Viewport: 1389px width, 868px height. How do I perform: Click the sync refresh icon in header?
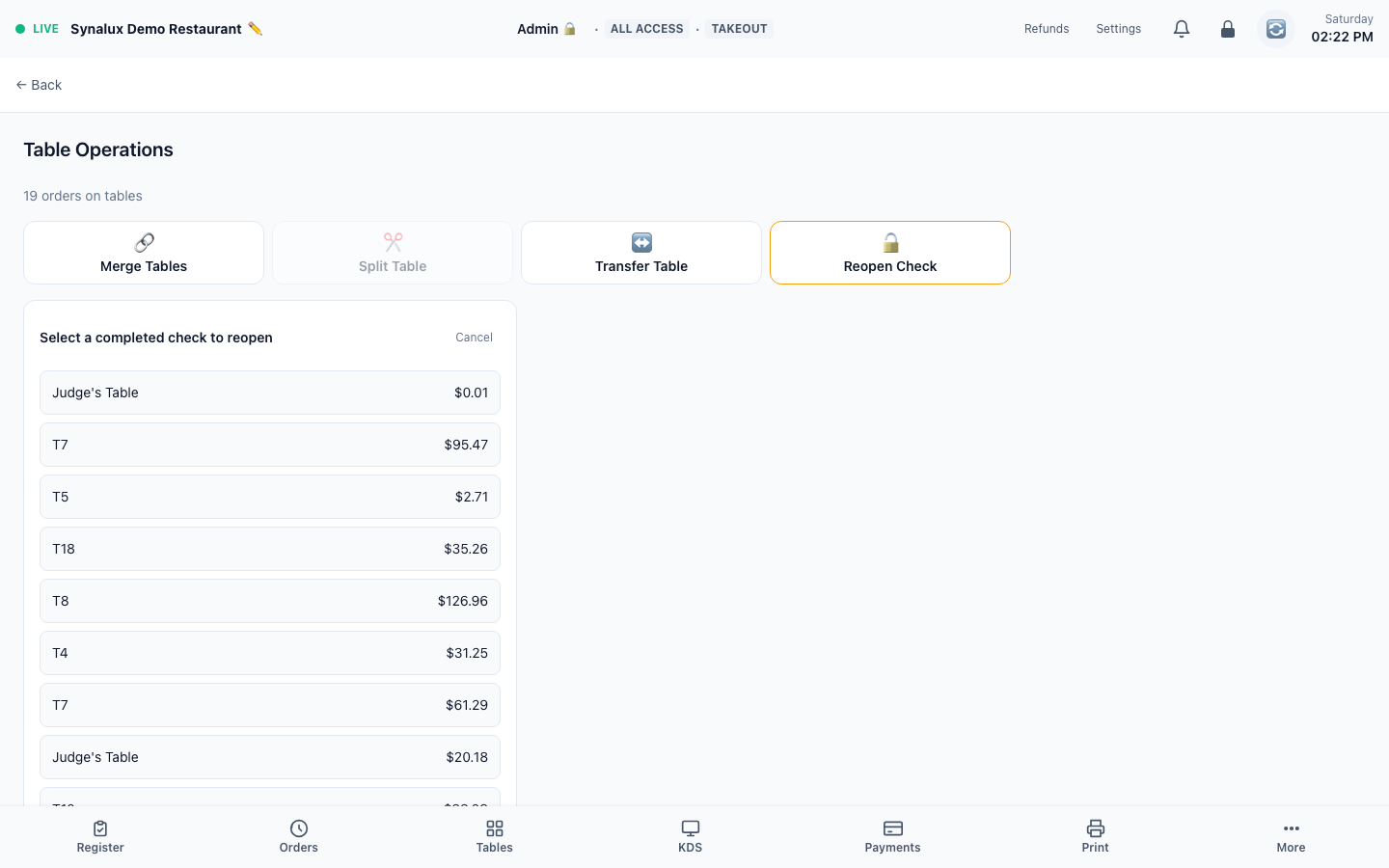click(x=1276, y=29)
